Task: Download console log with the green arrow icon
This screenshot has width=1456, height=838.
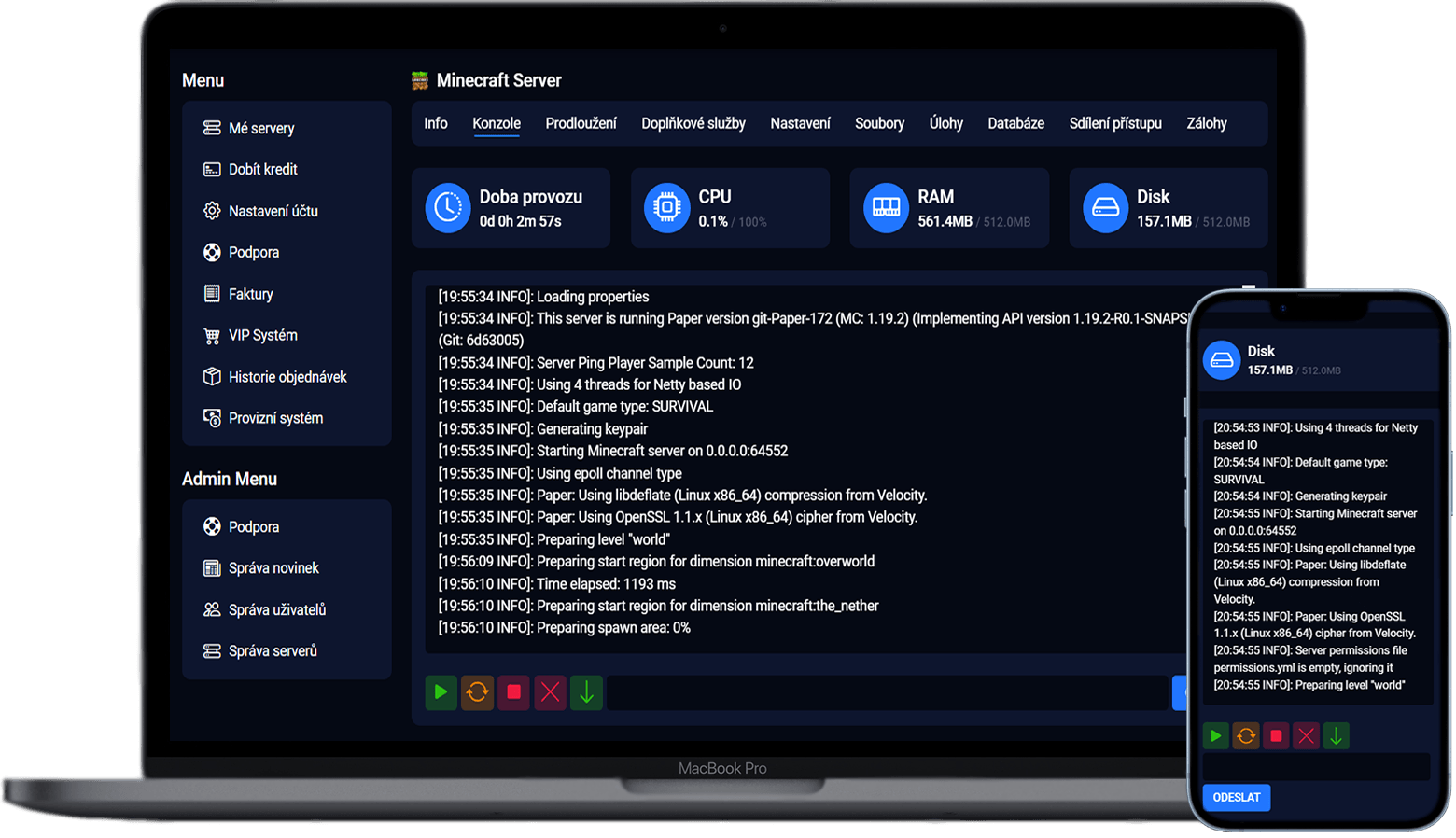Action: tap(586, 692)
